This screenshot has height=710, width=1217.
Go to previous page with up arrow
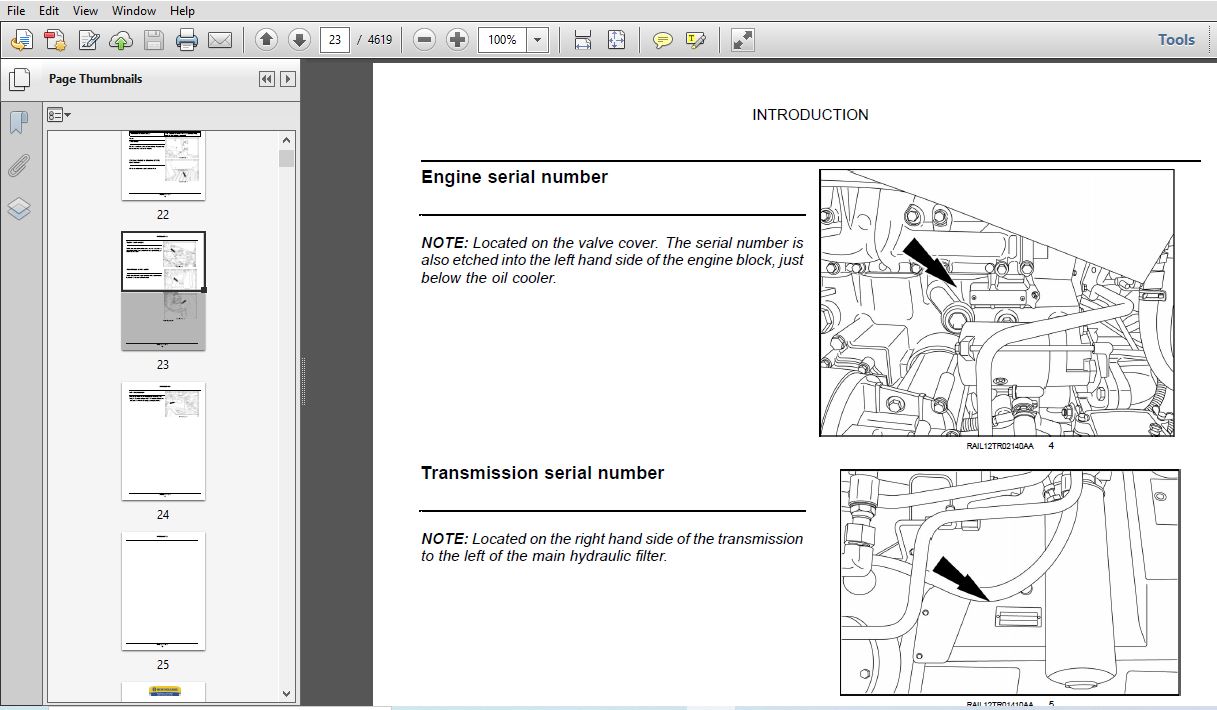click(266, 40)
